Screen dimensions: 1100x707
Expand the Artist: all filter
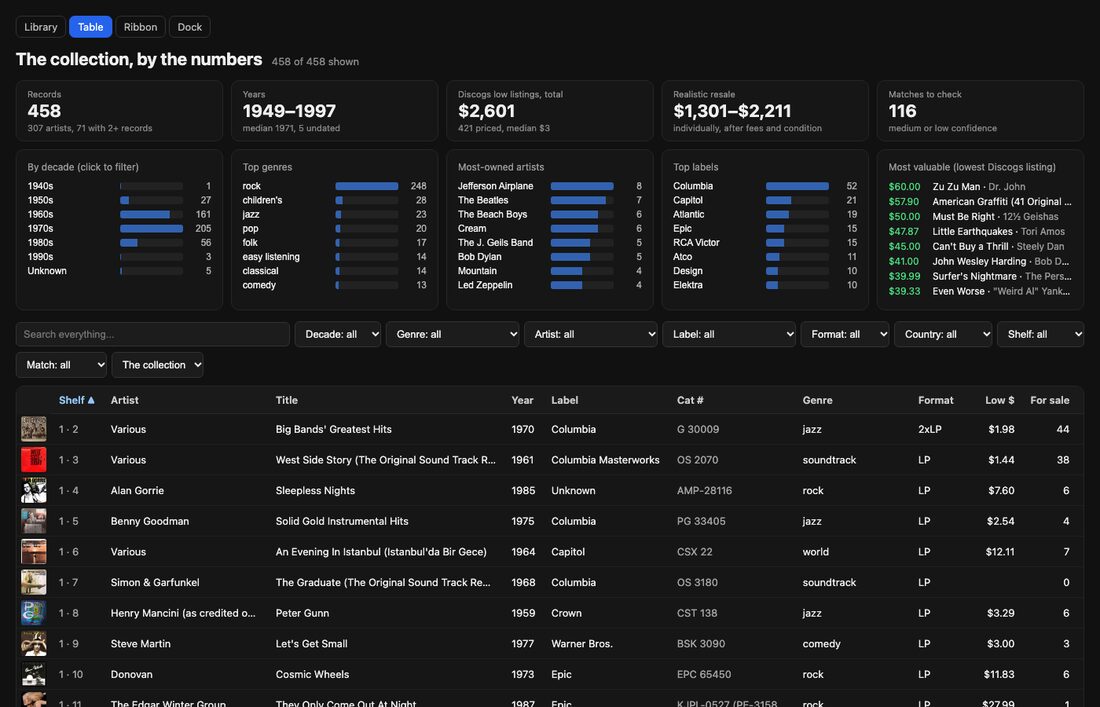591,334
